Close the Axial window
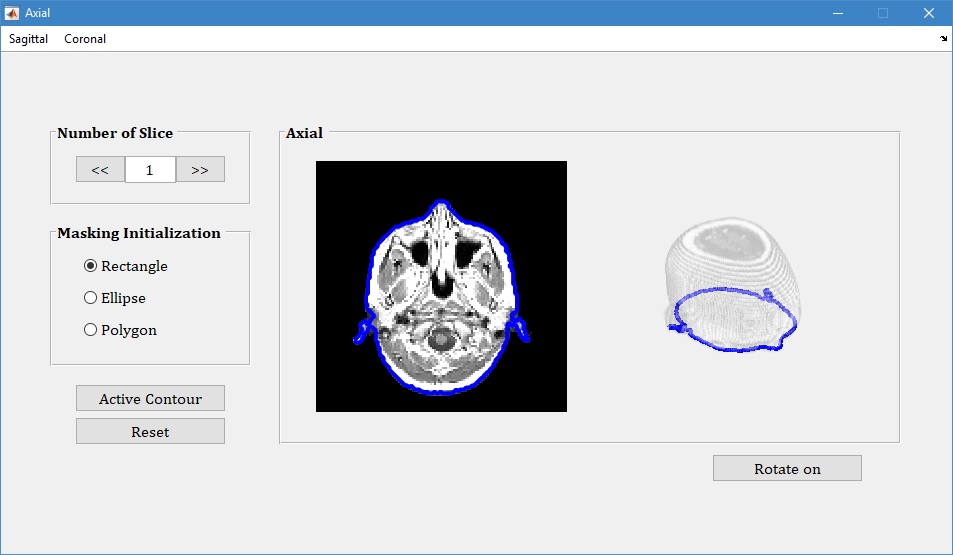Viewport: 953px width, 555px height. [929, 13]
